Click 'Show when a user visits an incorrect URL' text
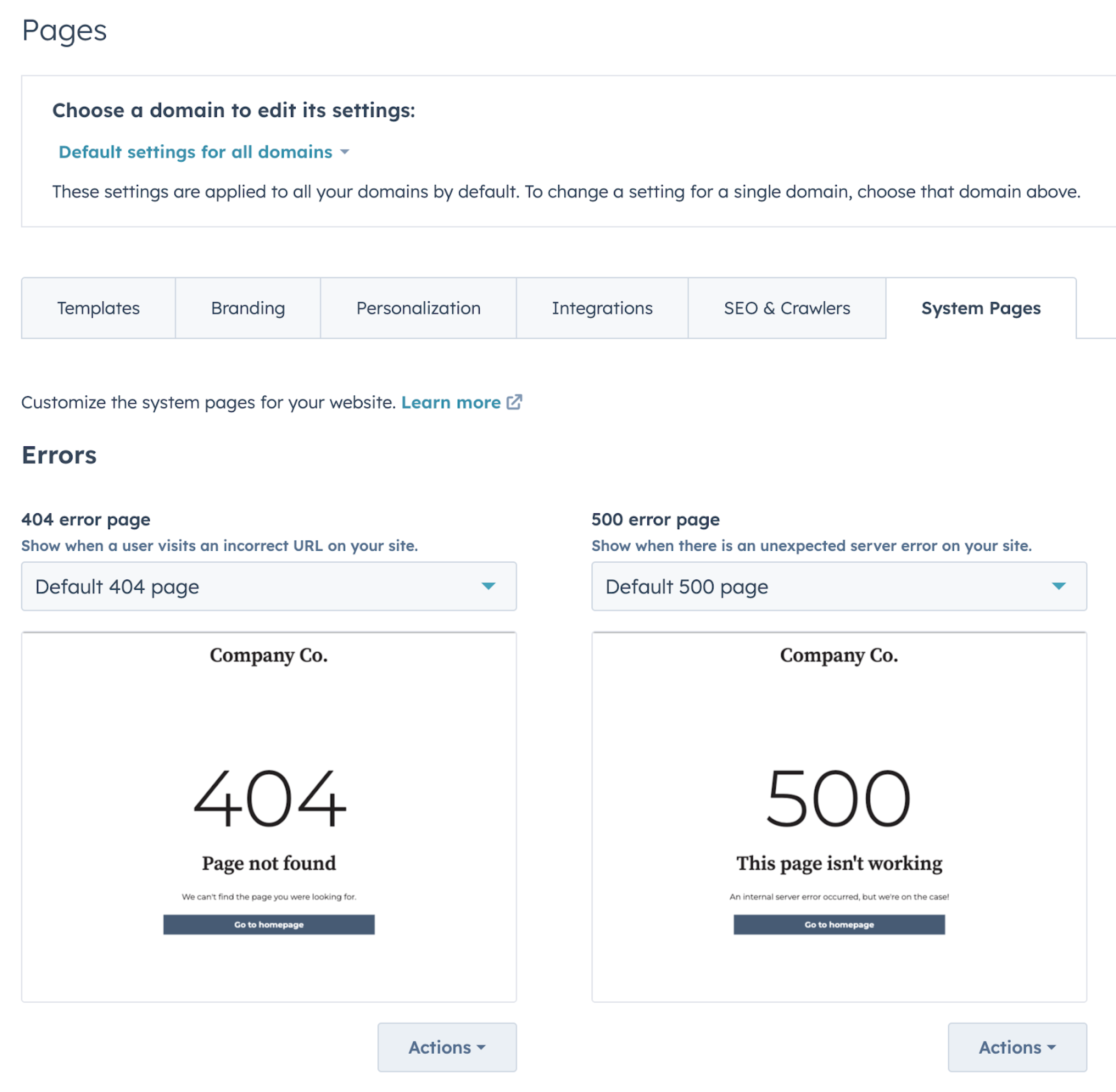This screenshot has height=1092, width=1116. (x=220, y=545)
